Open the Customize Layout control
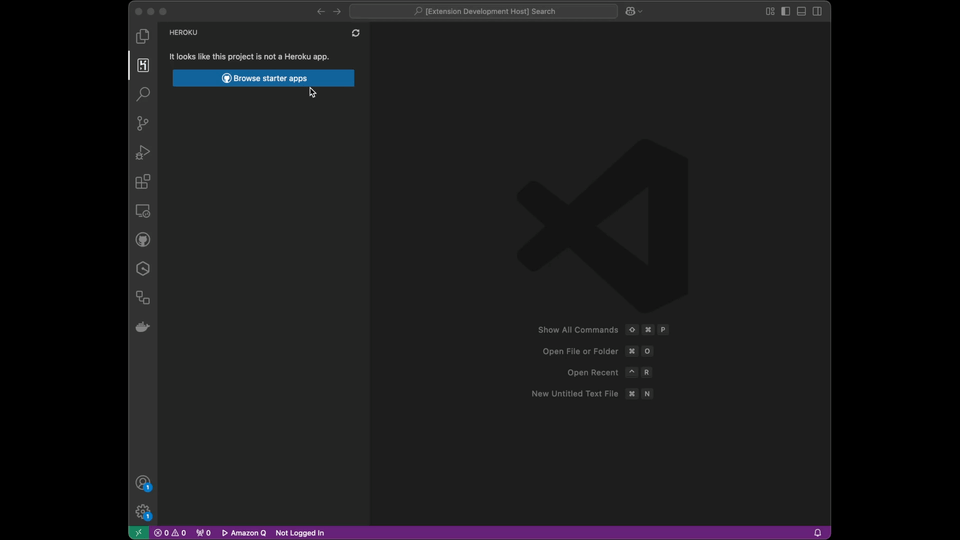The height and width of the screenshot is (540, 960). pyautogui.click(x=770, y=11)
